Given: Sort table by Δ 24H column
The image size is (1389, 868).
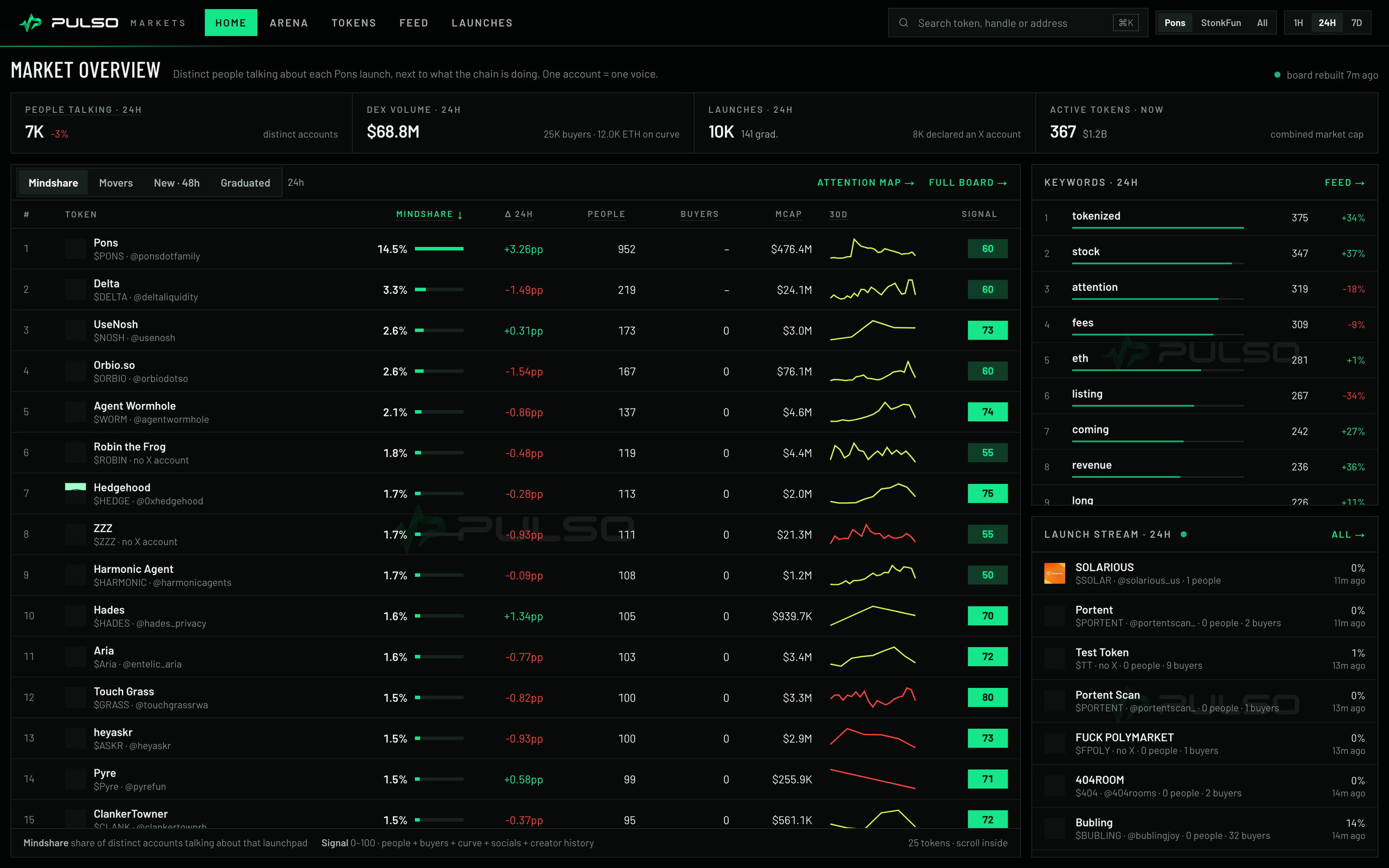Looking at the screenshot, I should pos(519,215).
